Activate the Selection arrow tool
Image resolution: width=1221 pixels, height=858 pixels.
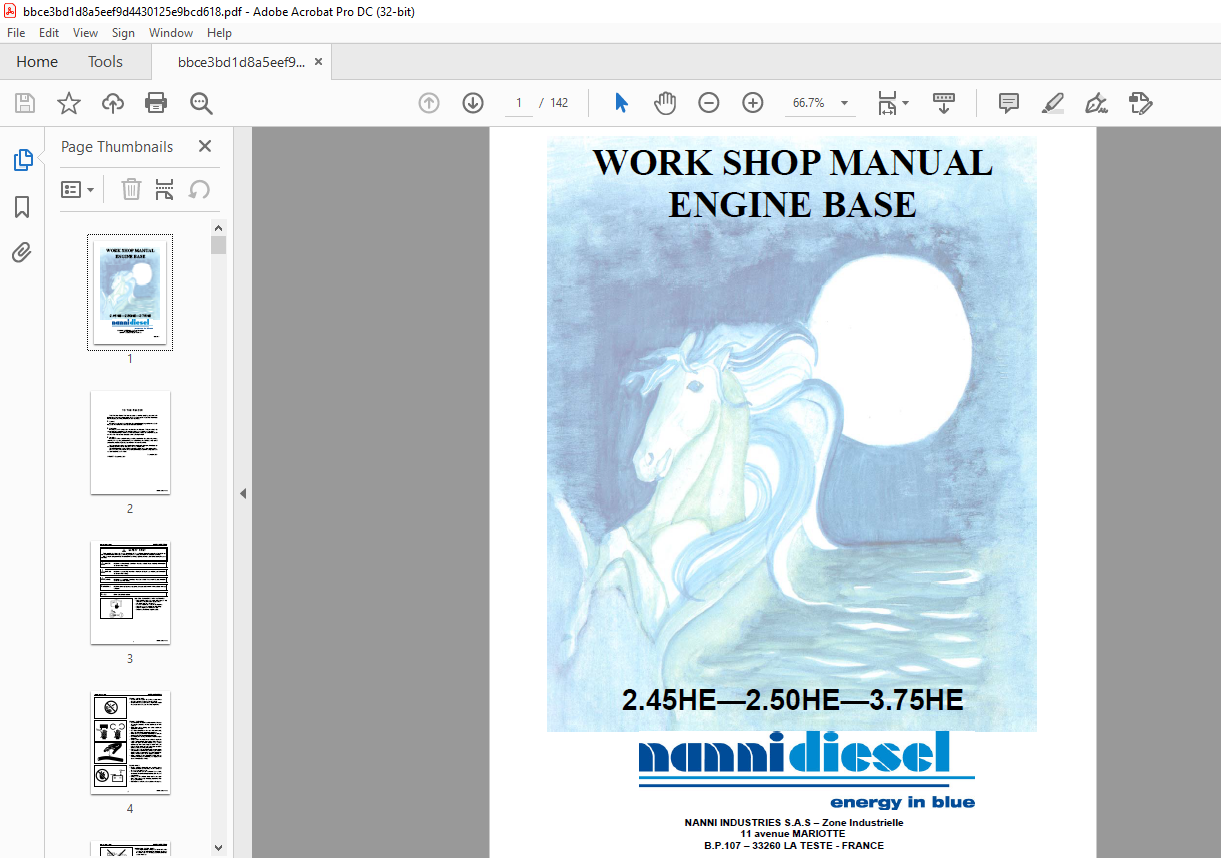621,103
